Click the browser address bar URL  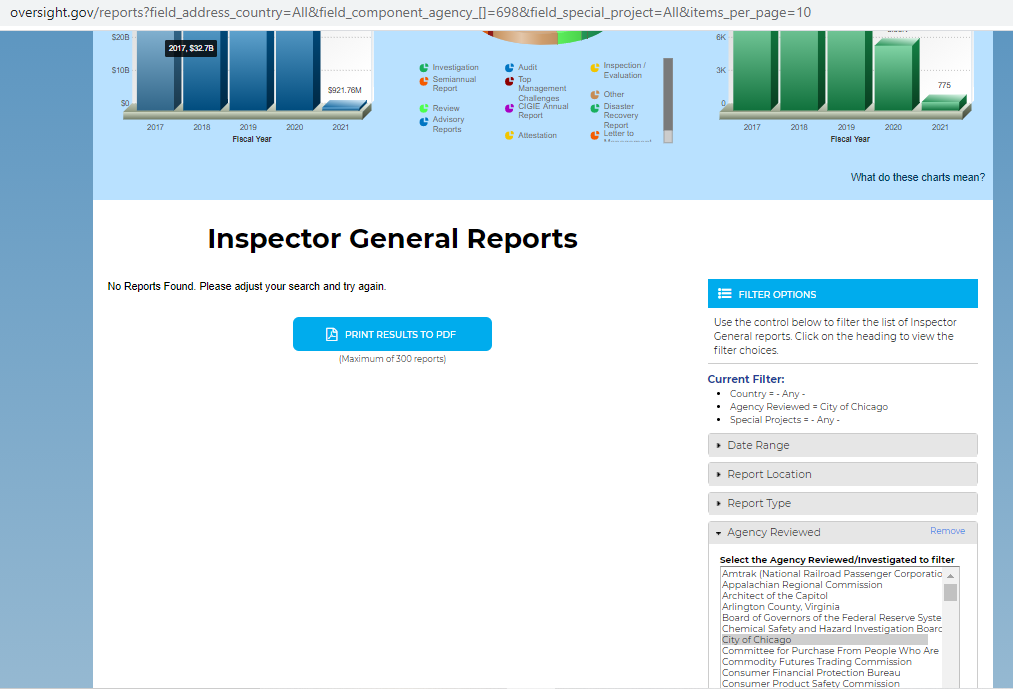[x=410, y=12]
